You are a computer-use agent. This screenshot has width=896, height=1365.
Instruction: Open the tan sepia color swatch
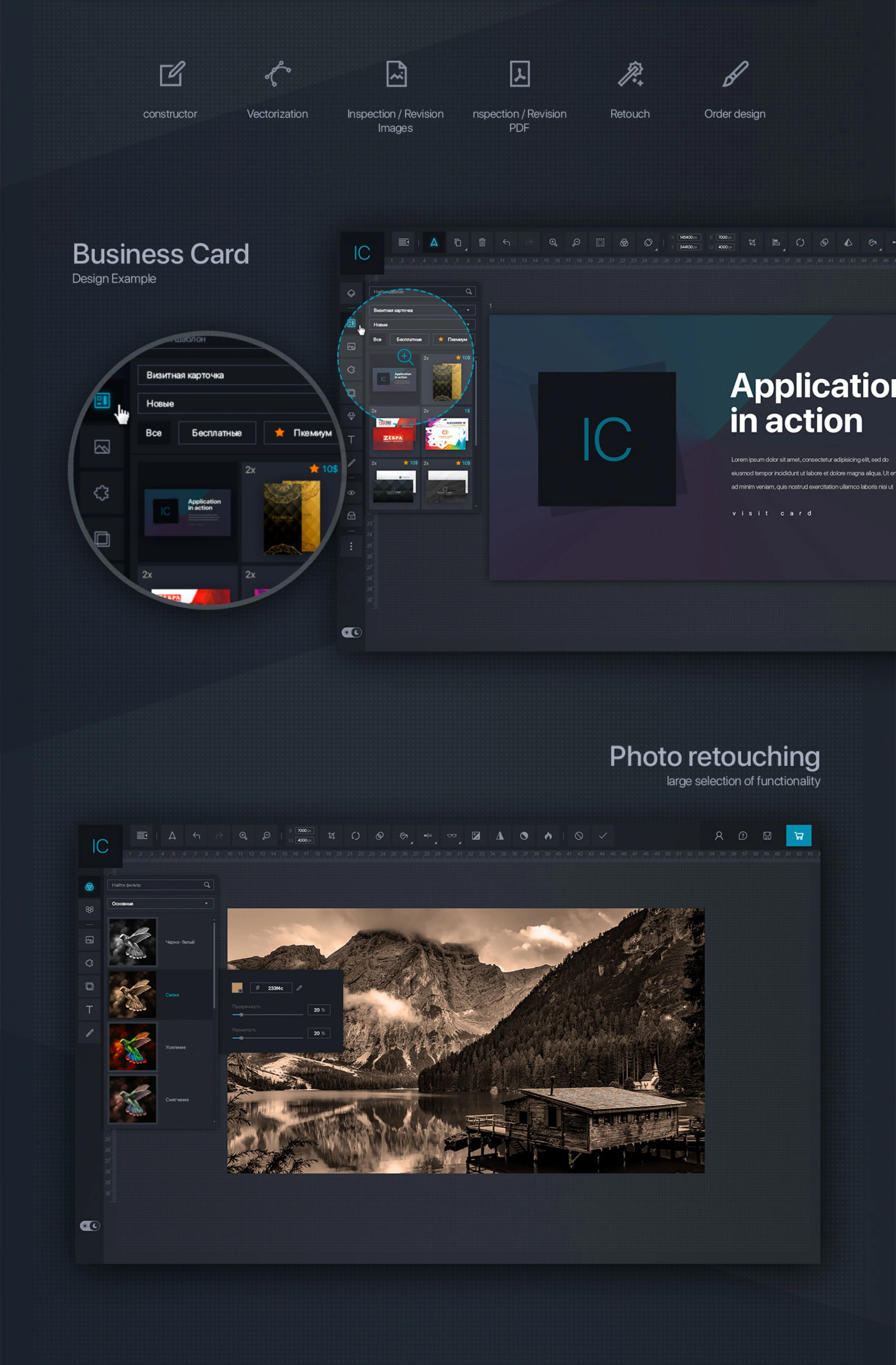(237, 987)
